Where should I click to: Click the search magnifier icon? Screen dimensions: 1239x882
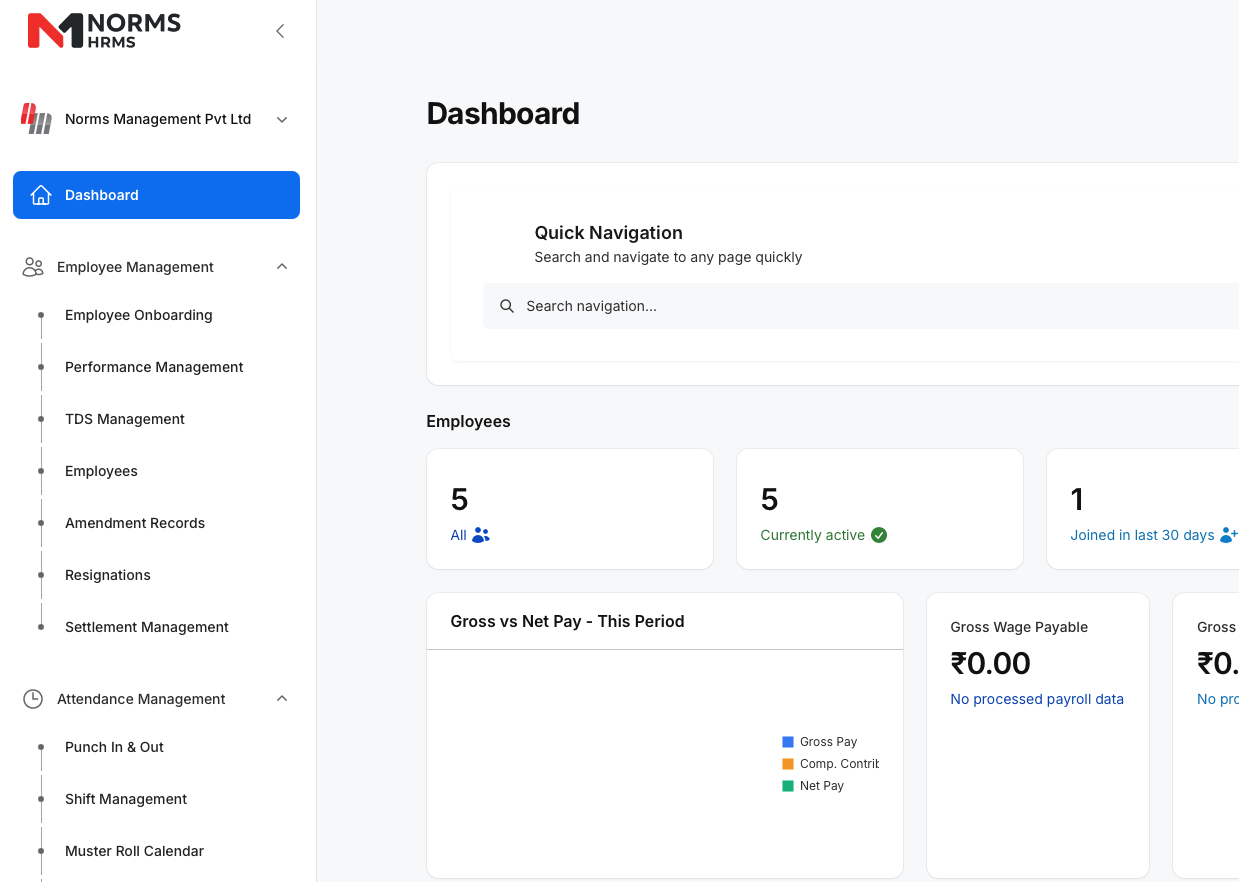tap(507, 306)
